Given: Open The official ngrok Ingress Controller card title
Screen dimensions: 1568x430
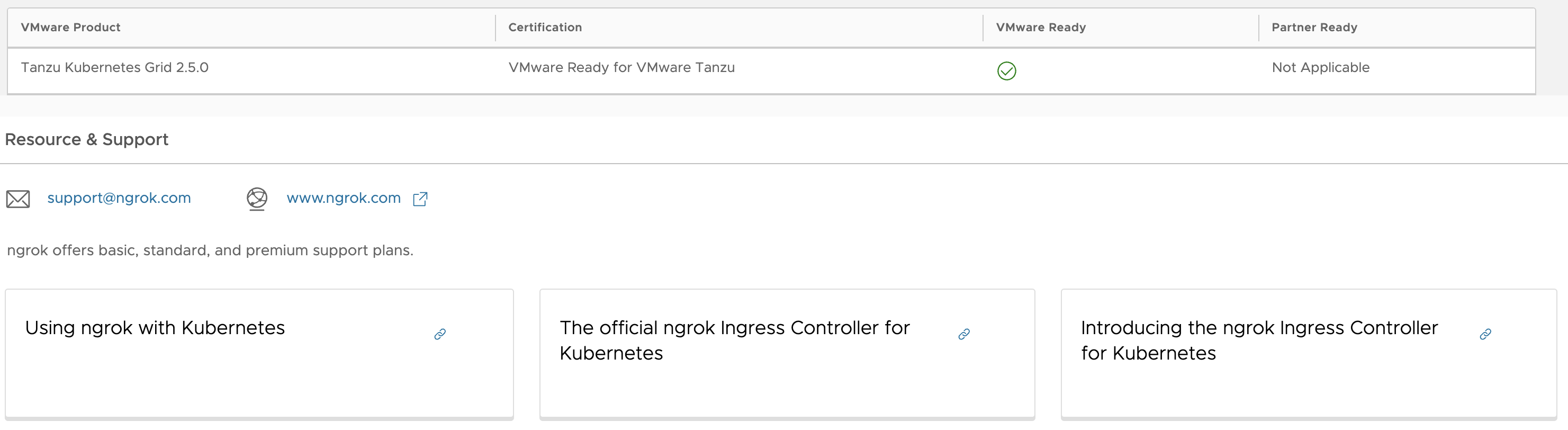Looking at the screenshot, I should pyautogui.click(x=734, y=340).
